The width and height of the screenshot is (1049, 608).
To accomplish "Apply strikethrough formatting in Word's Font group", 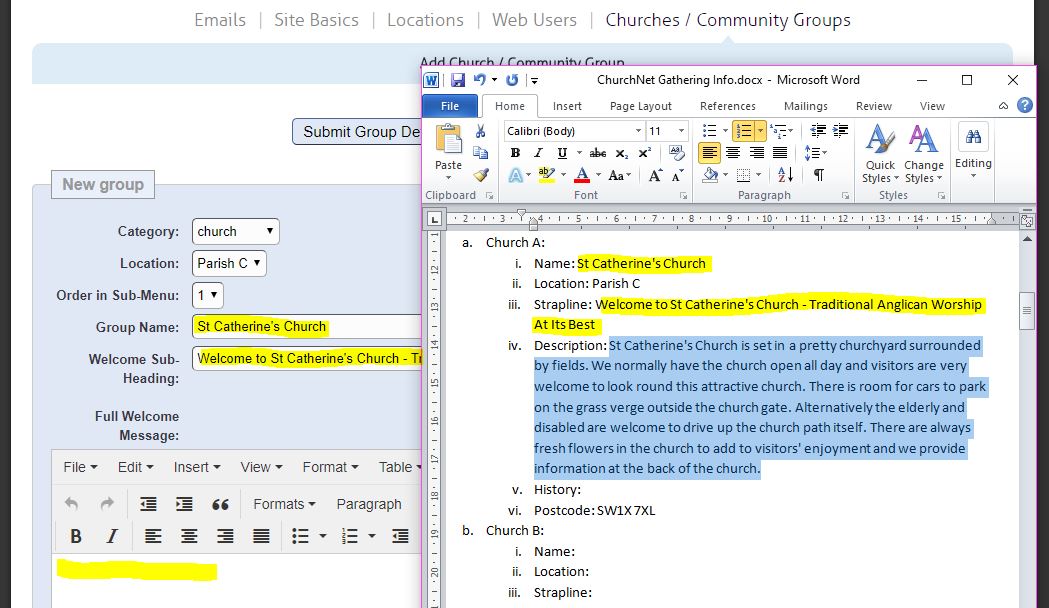I will (x=596, y=154).
